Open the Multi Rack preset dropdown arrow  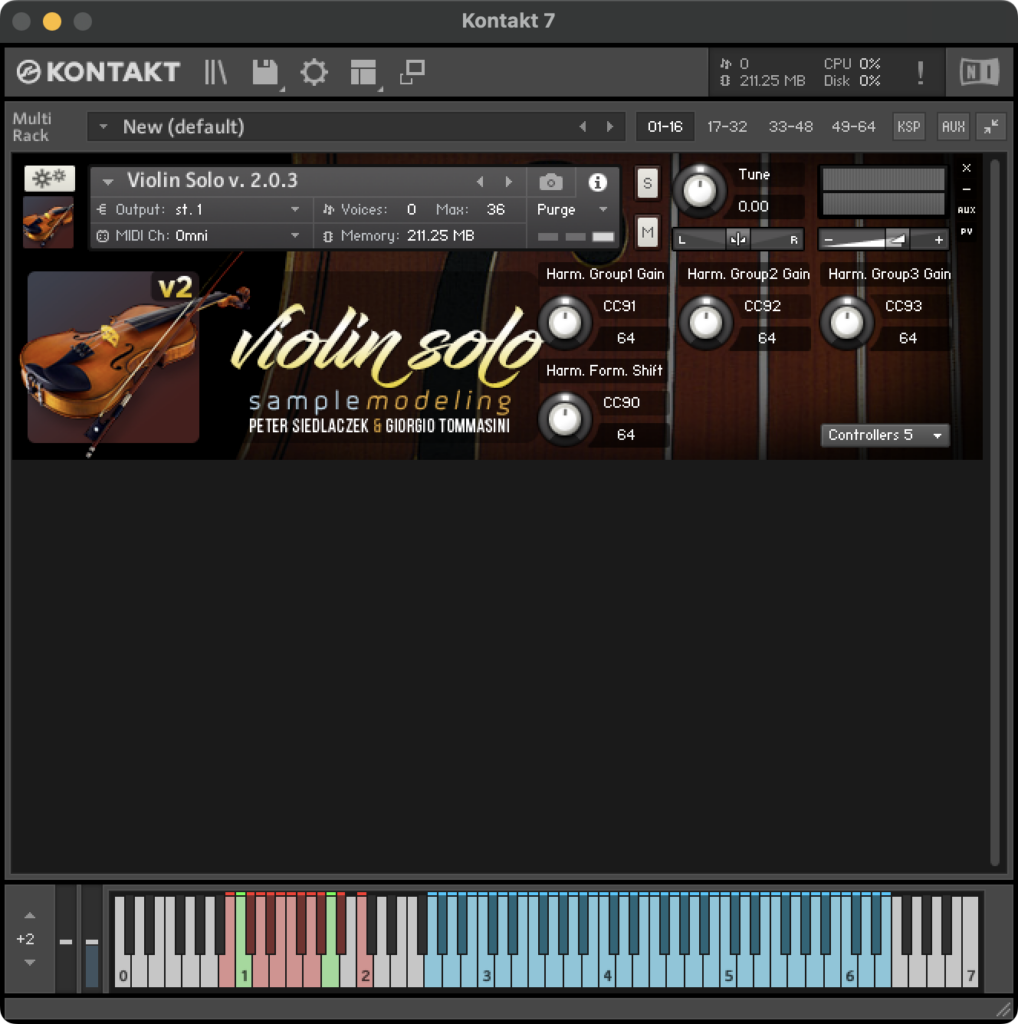coord(103,127)
